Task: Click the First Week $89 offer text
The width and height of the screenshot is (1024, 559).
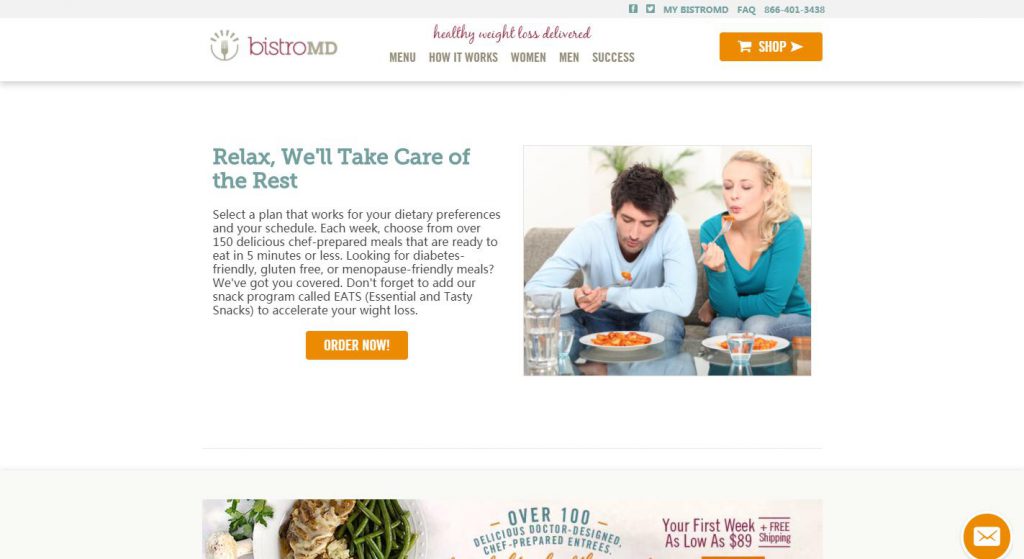Action: (x=726, y=533)
